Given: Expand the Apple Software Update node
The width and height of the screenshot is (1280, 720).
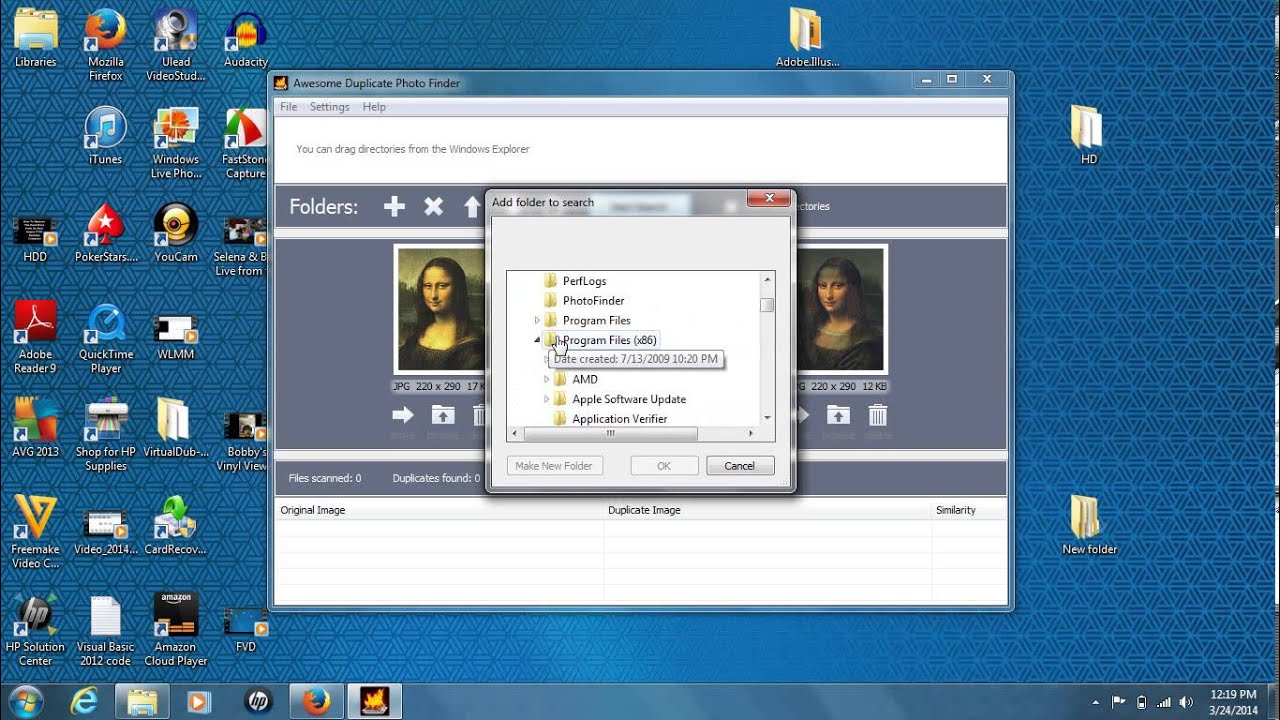Looking at the screenshot, I should pos(547,399).
